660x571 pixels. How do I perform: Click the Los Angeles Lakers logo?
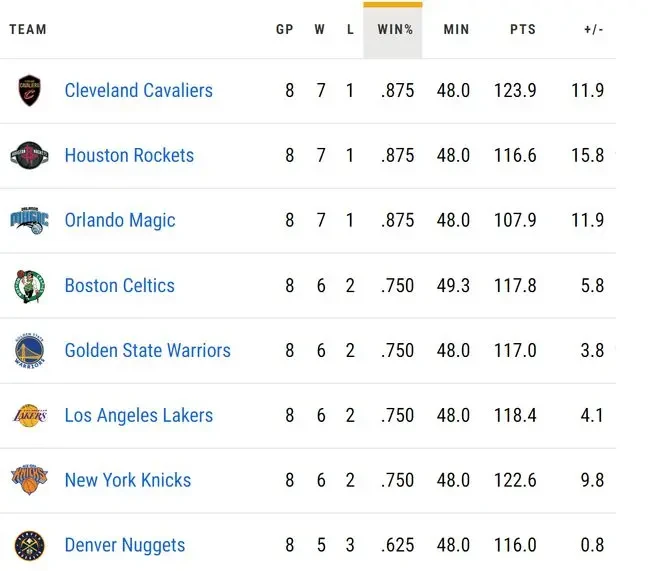tap(29, 416)
